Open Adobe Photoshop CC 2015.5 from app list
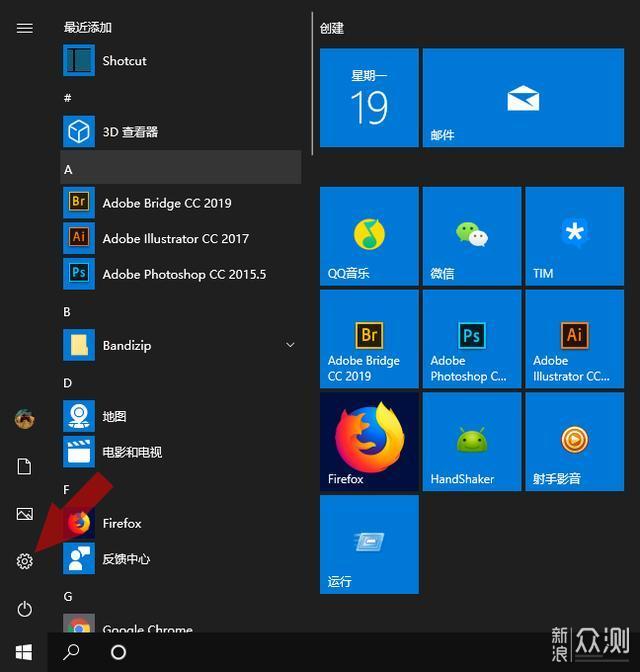This screenshot has width=640, height=672. (x=180, y=274)
